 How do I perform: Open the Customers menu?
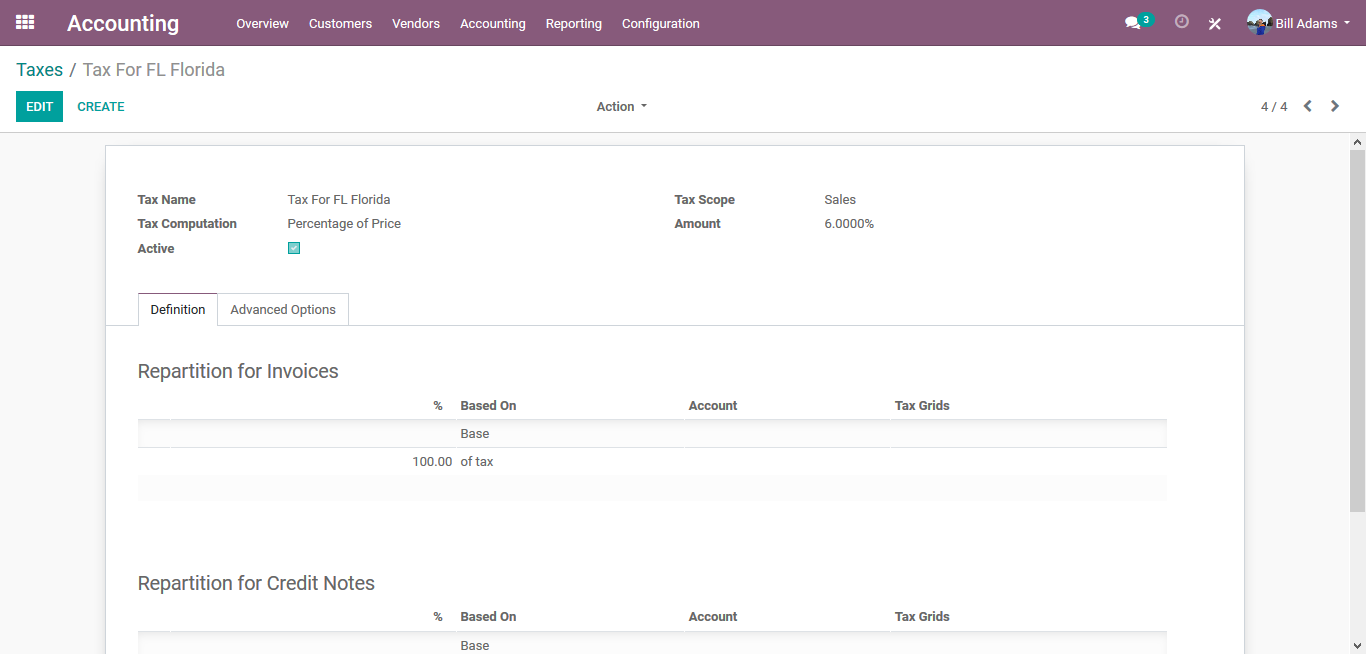tap(340, 23)
